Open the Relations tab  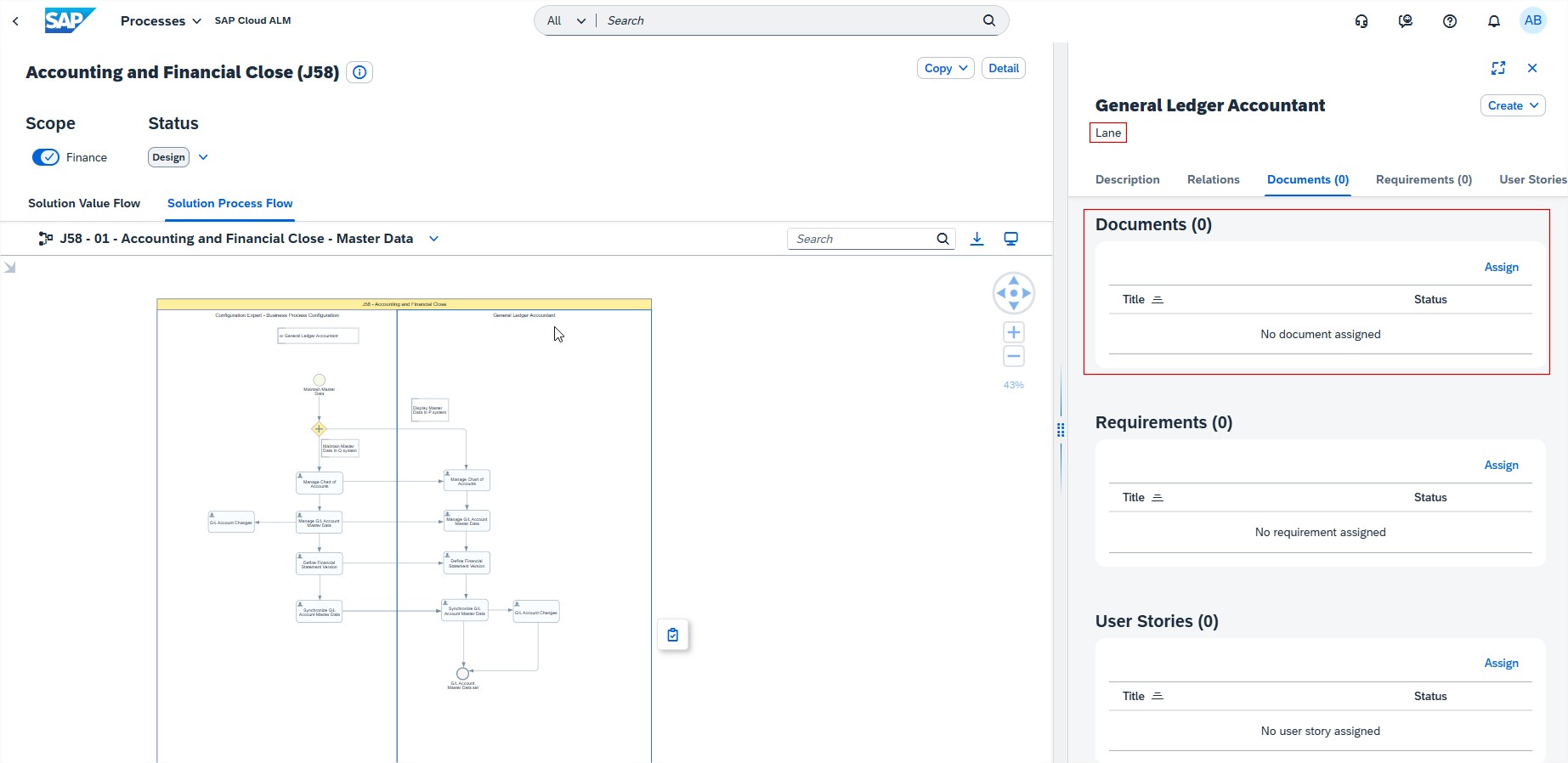click(x=1213, y=179)
